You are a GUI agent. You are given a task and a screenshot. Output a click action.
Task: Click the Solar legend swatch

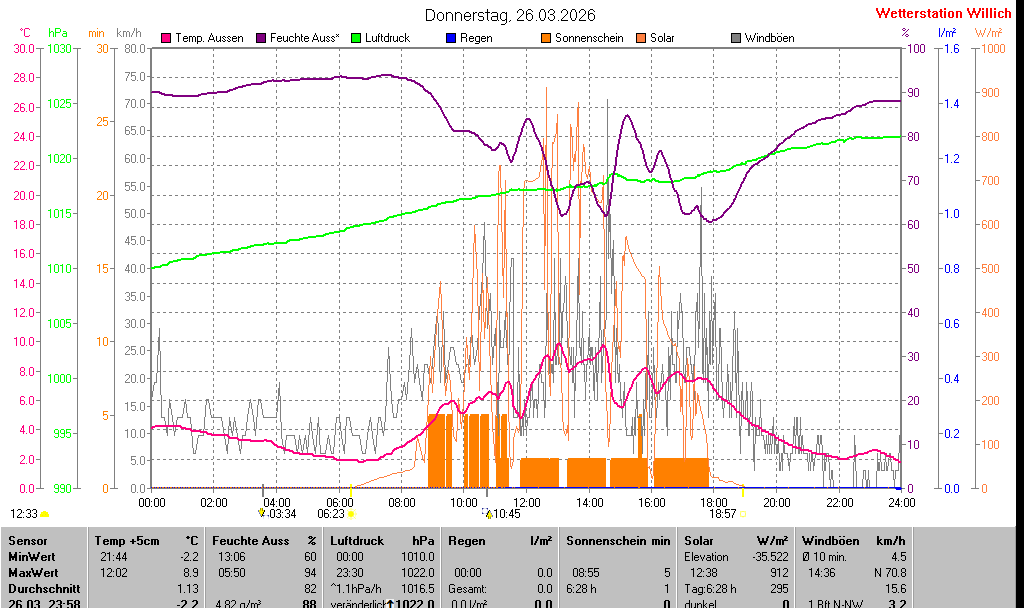(x=641, y=38)
